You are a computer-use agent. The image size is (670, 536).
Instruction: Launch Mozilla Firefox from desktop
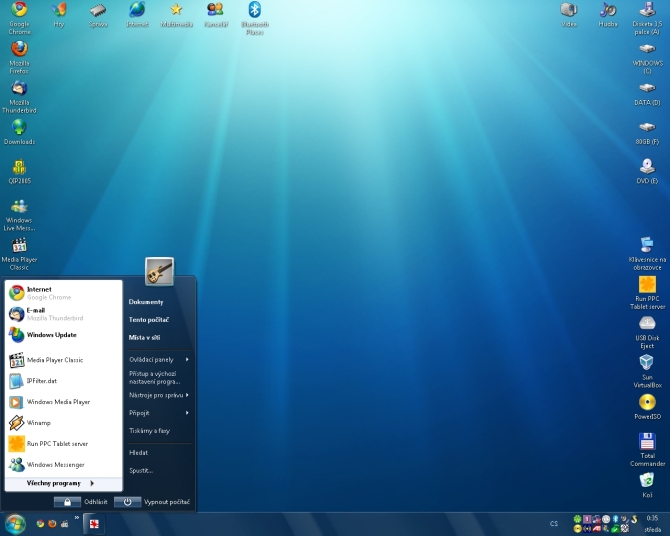(19, 50)
